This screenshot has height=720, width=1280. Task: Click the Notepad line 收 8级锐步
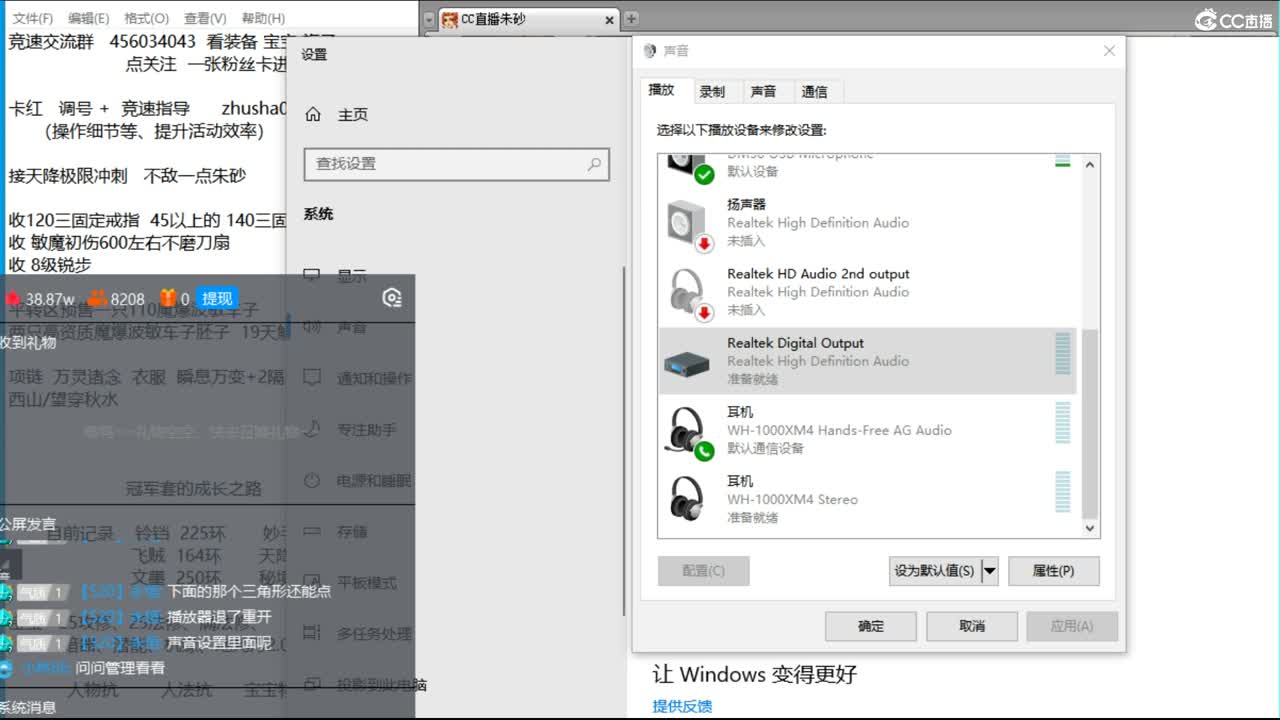point(49,265)
